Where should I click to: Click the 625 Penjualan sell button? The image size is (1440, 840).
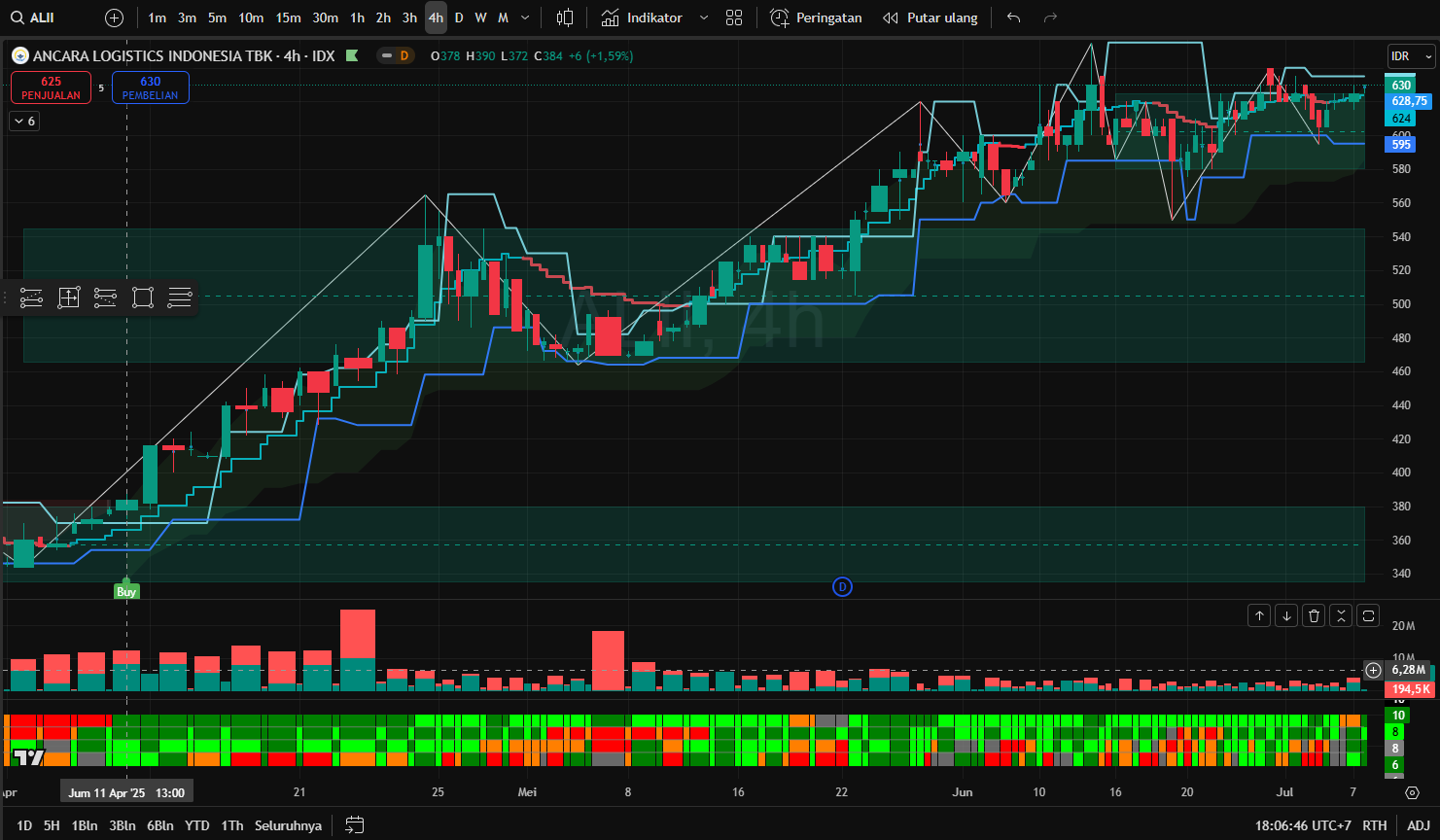pos(51,87)
